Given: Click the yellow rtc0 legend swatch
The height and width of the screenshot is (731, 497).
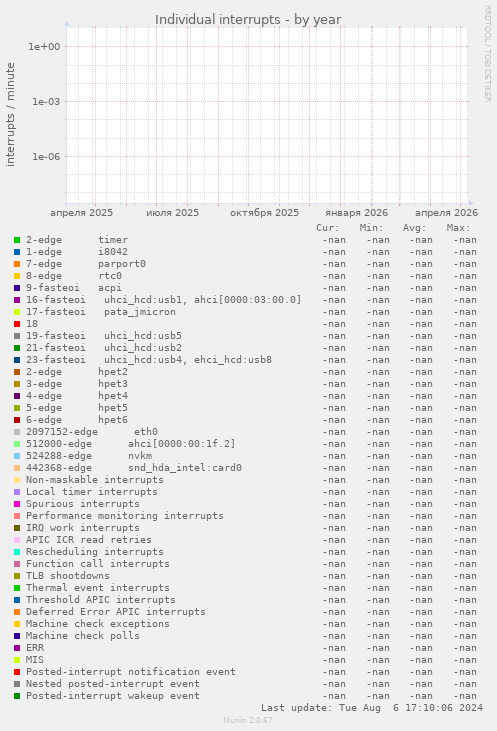Looking at the screenshot, I should tap(17, 276).
